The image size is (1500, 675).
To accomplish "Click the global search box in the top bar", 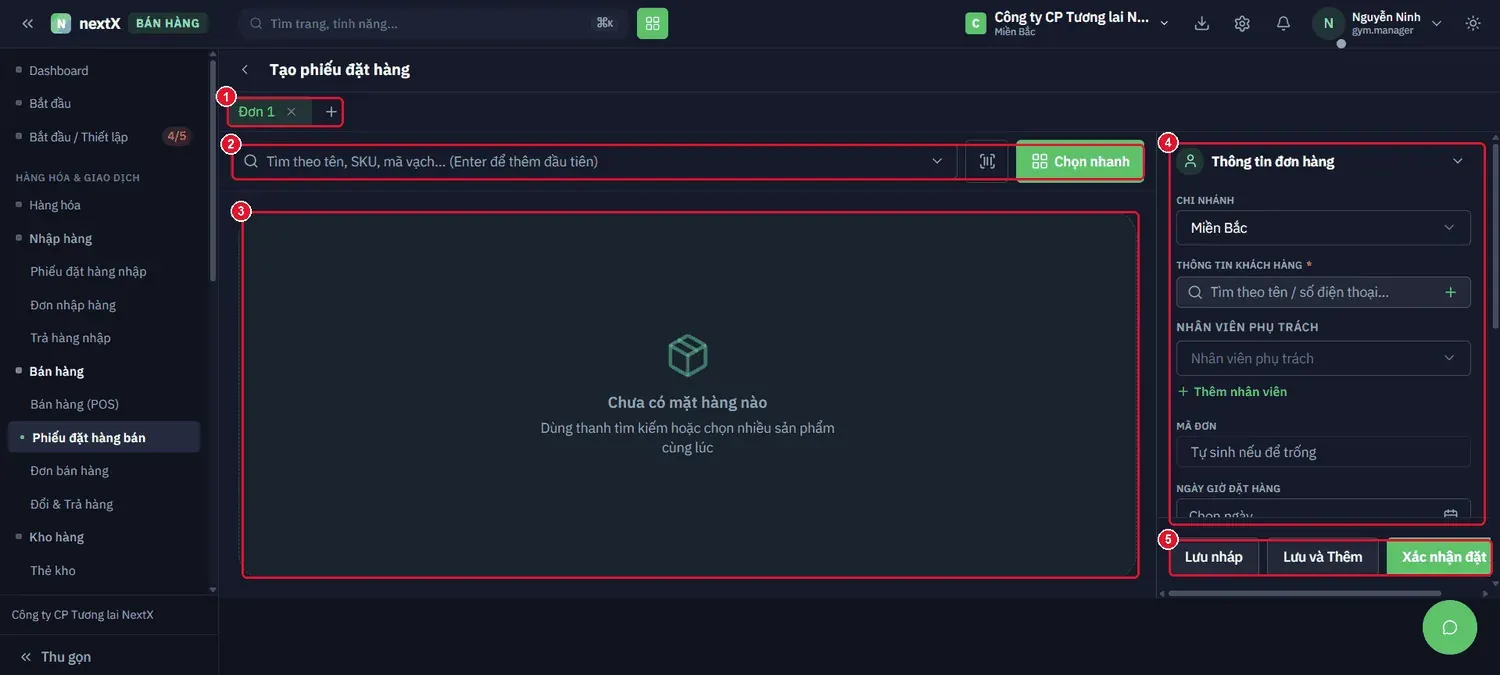I will coord(433,23).
